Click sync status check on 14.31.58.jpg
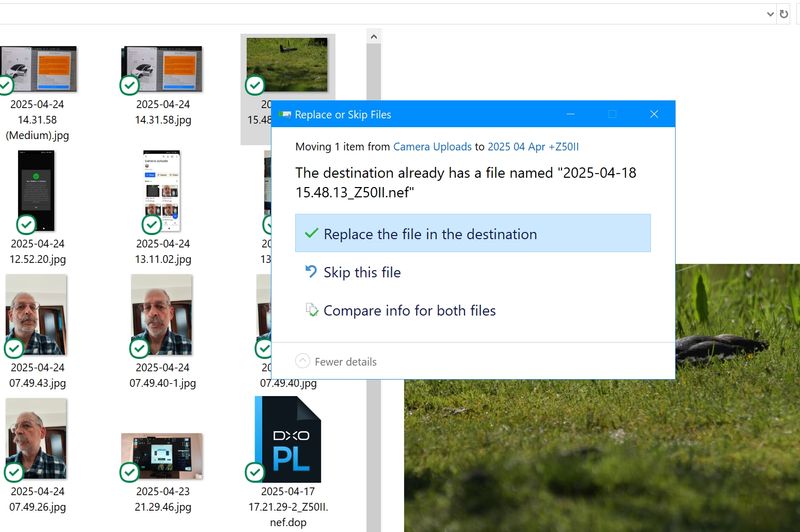The height and width of the screenshot is (532, 800). pos(129,86)
